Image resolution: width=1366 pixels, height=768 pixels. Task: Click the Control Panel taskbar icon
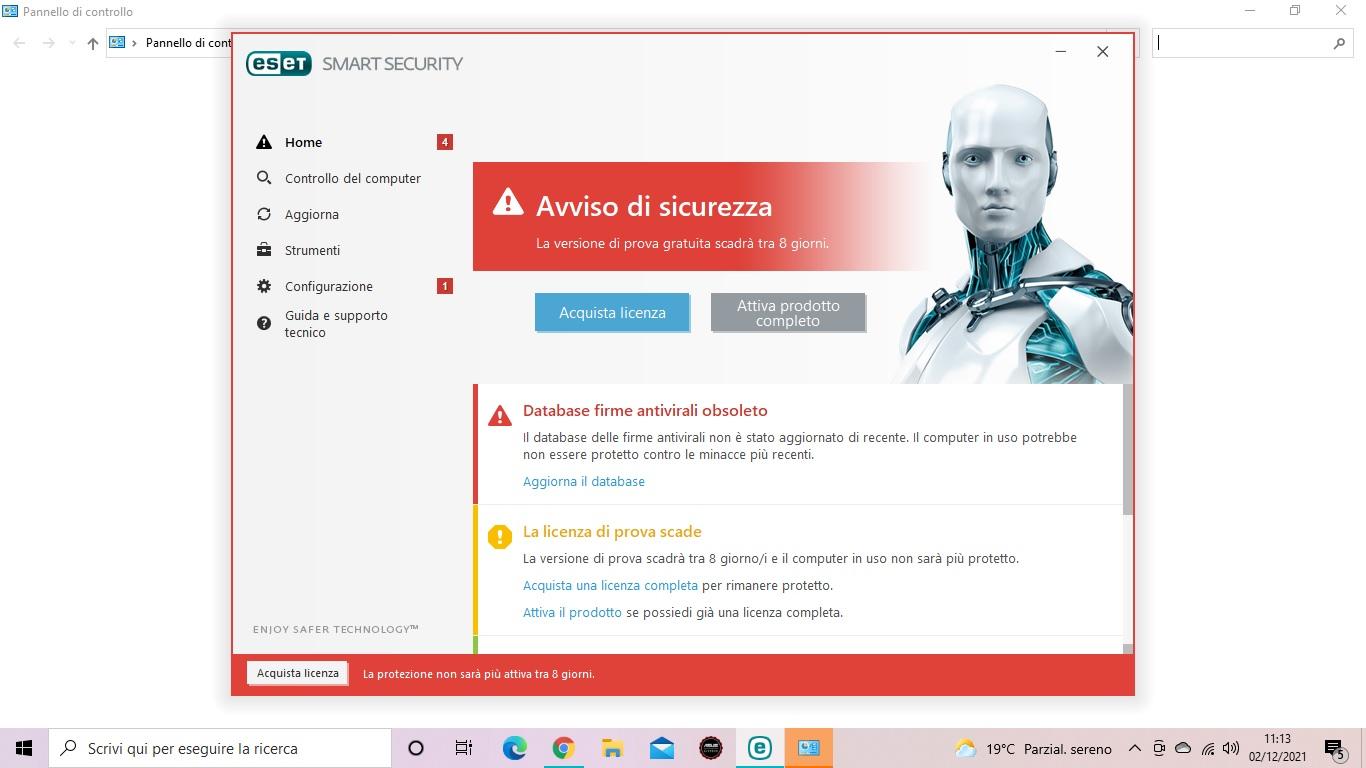click(x=809, y=748)
